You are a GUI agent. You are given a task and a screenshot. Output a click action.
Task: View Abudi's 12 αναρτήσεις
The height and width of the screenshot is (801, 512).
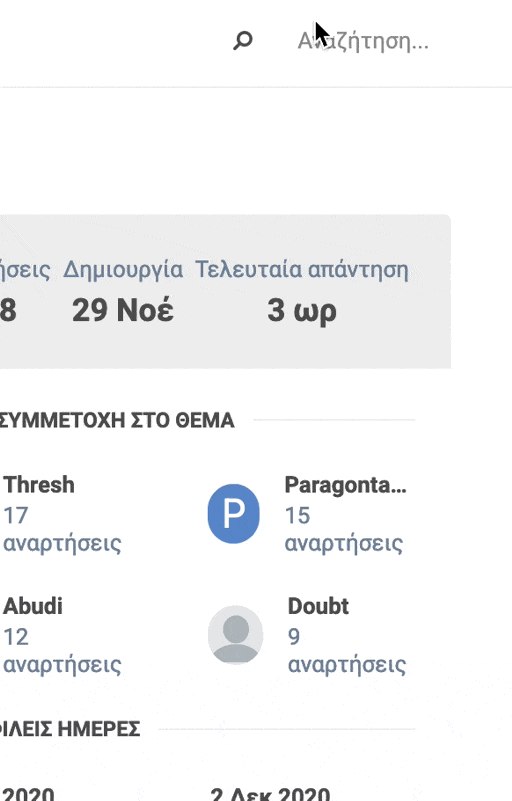tap(62, 651)
